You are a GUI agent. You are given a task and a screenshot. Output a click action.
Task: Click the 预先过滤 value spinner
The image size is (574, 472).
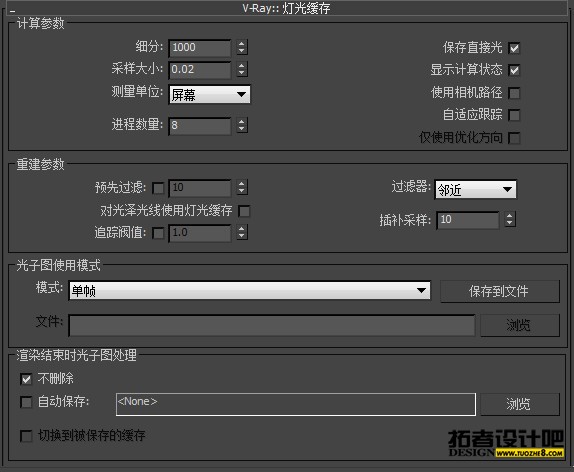click(241, 187)
